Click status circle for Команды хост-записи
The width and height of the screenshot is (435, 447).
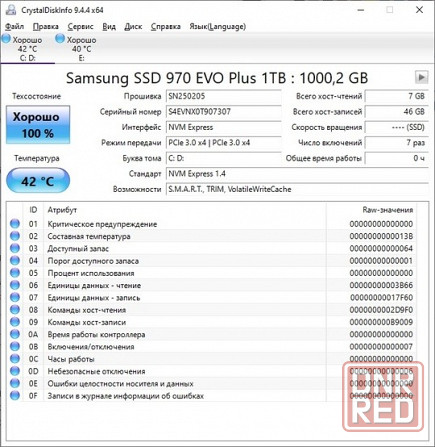15,322
